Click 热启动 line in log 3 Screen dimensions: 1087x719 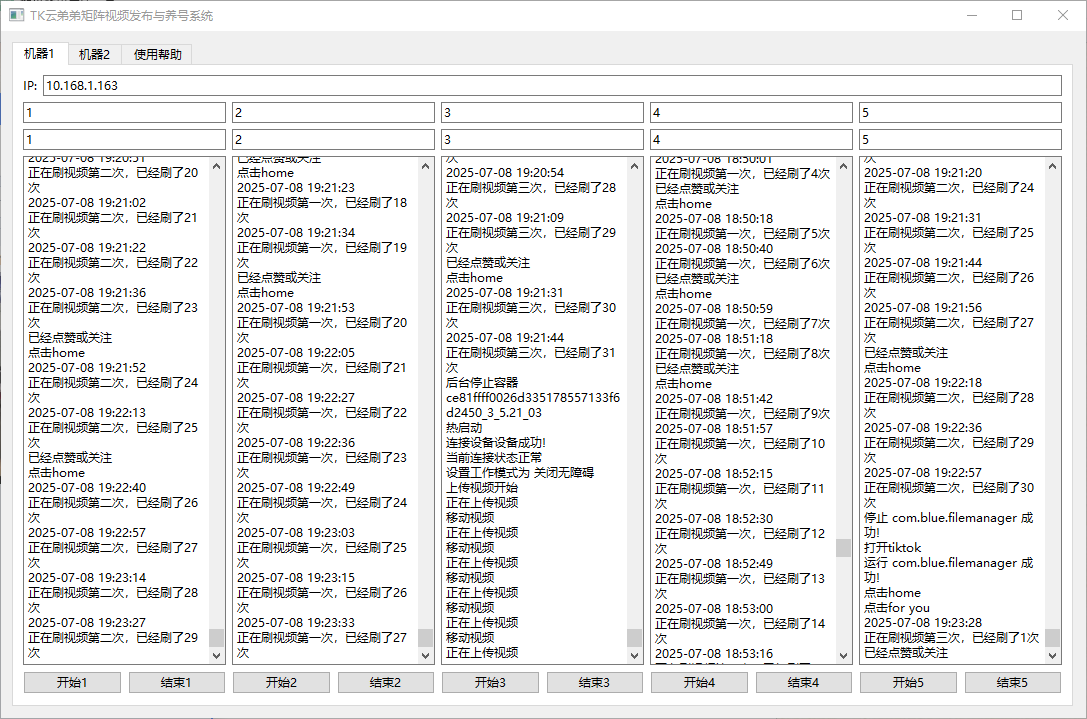pos(464,428)
